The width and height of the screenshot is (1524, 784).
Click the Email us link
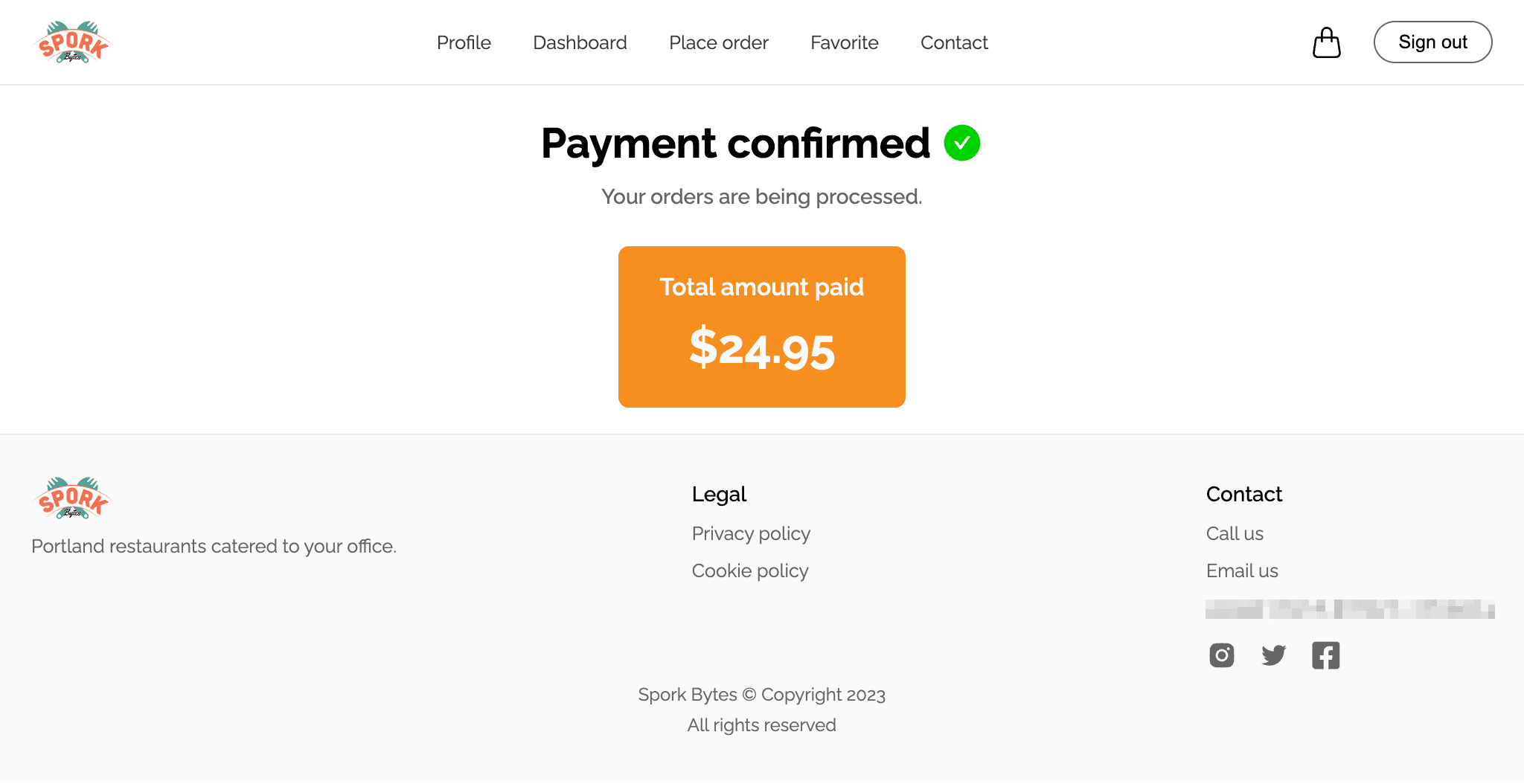pos(1241,571)
